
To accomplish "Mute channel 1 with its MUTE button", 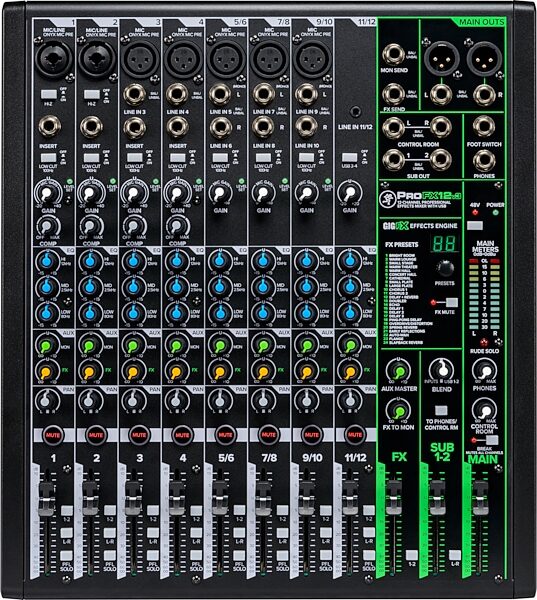I will point(52,435).
